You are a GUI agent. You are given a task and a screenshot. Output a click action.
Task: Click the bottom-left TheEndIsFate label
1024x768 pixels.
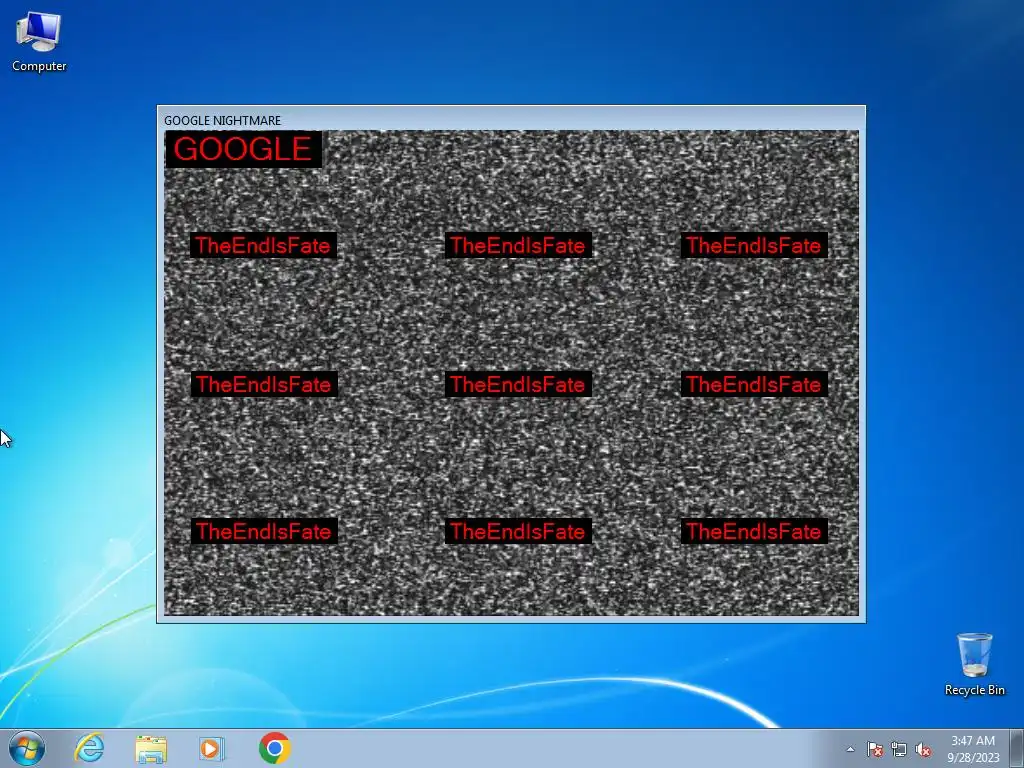pyautogui.click(x=264, y=531)
